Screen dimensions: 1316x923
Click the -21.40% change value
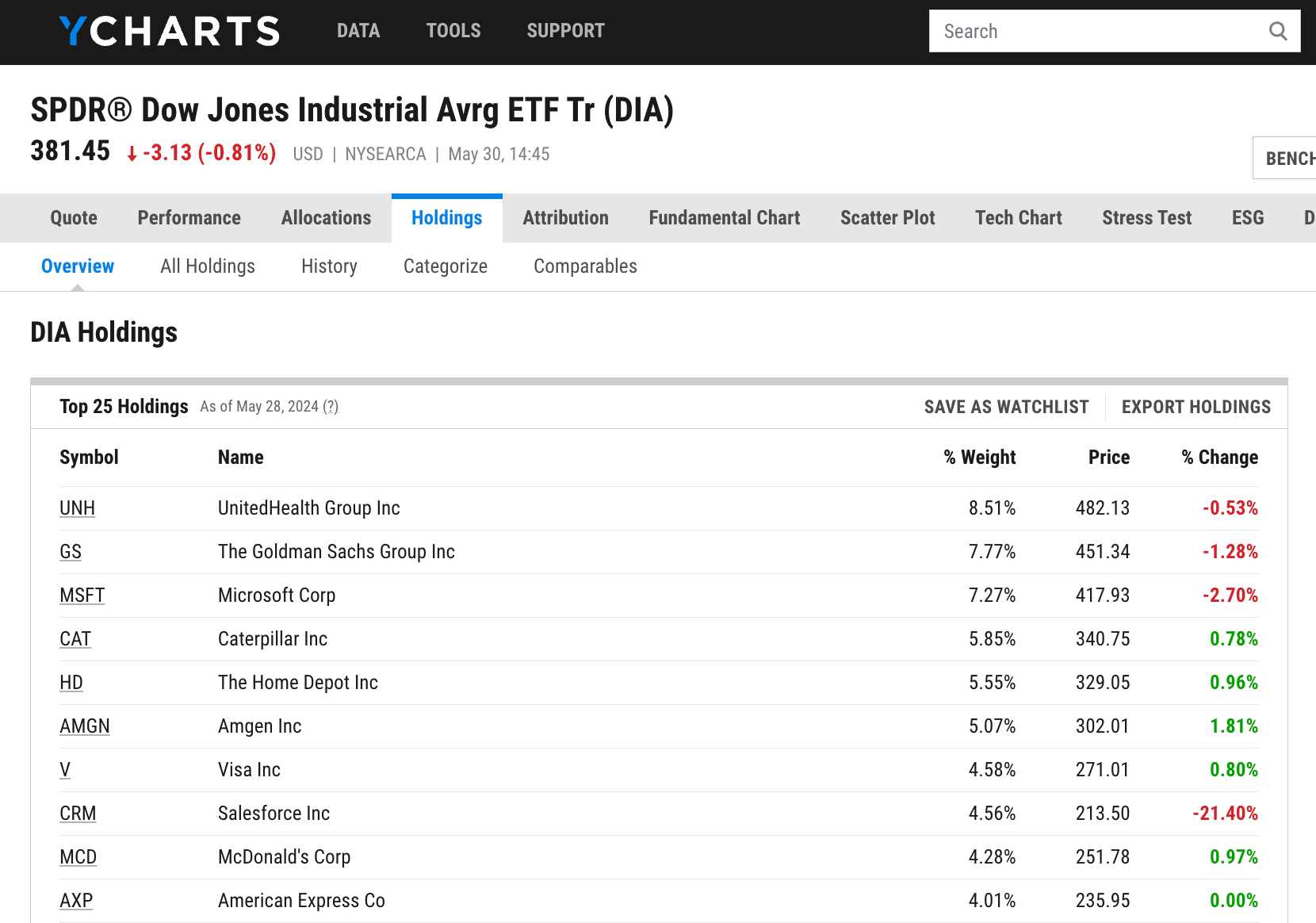pyautogui.click(x=1226, y=814)
